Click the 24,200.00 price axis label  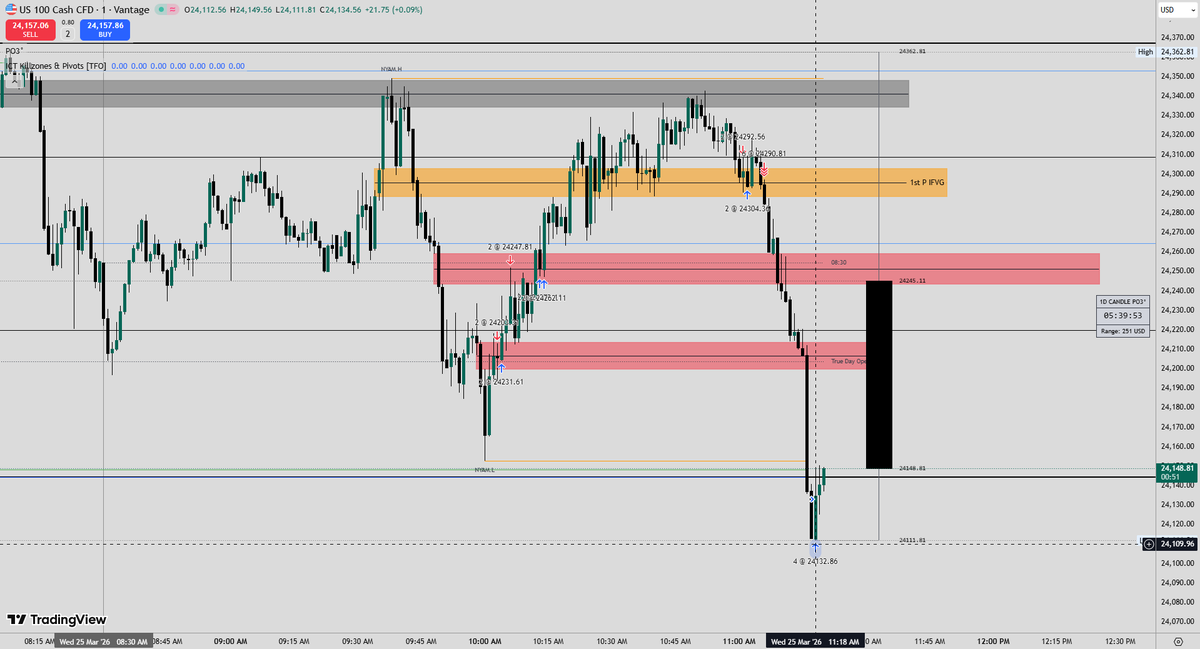pos(1177,368)
